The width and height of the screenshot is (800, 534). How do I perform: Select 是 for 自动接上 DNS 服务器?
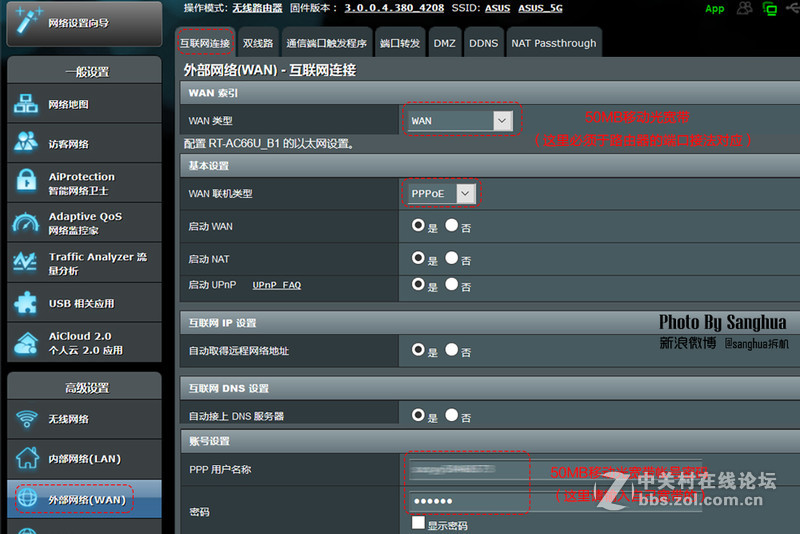(418, 415)
